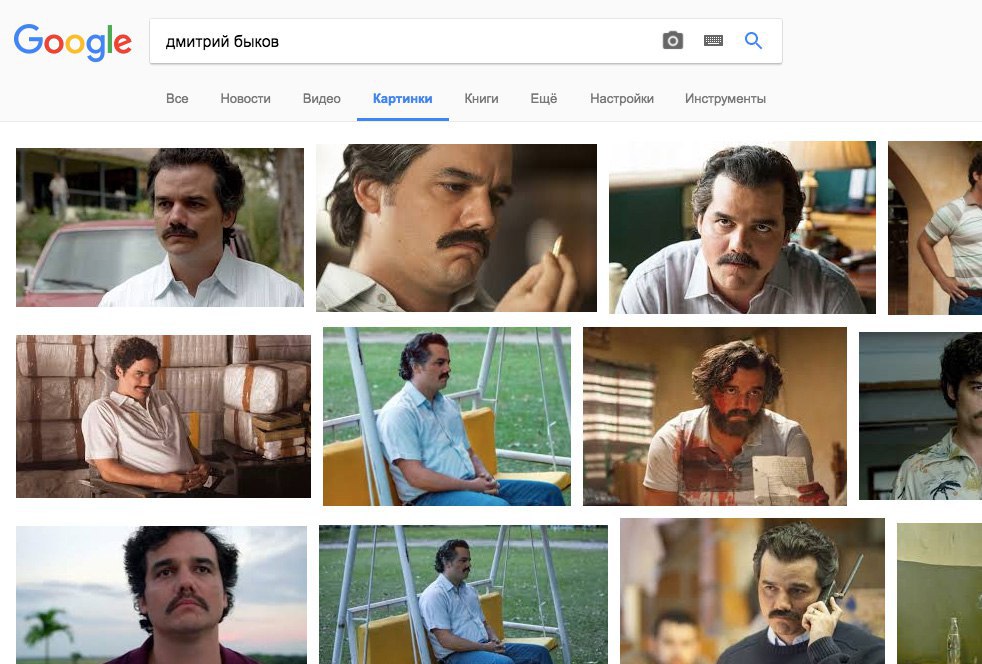This screenshot has height=664, width=982.
Task: Open thumbnail of man in palm-print shirt
Action: pyautogui.click(x=921, y=416)
